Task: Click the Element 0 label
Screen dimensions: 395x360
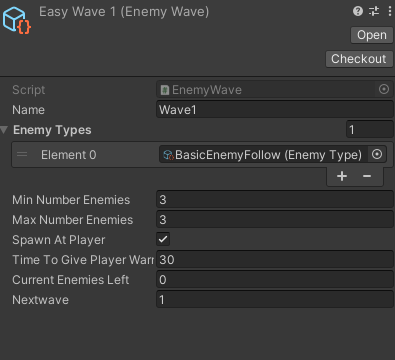Action: [x=69, y=155]
